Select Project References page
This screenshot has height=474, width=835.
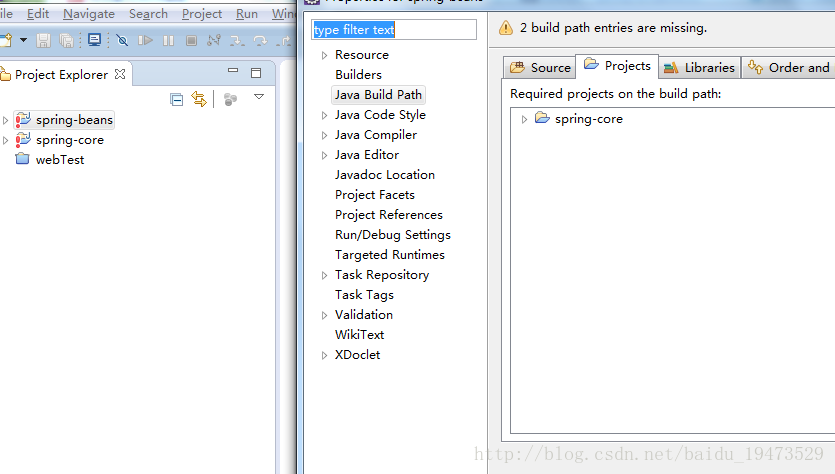coord(389,215)
